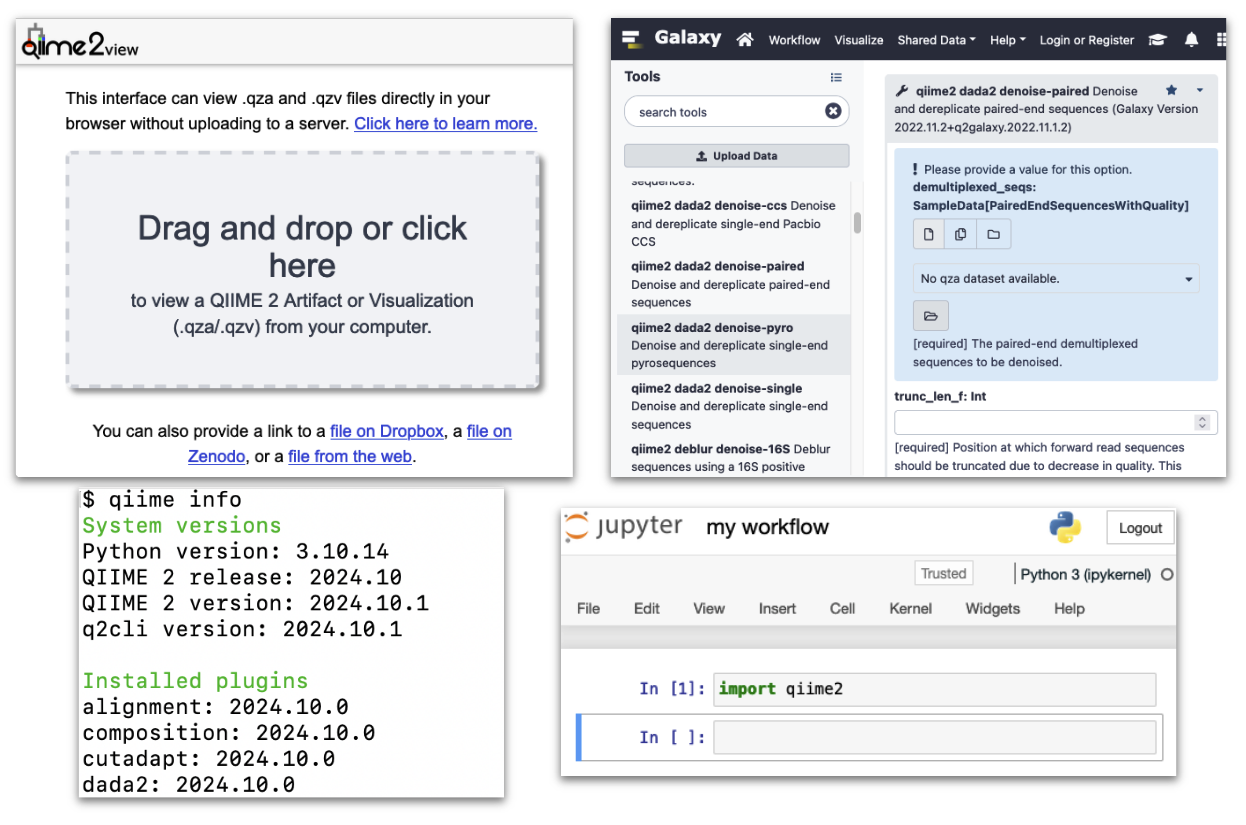This screenshot has height=825, width=1246.
Task: Select the qiime2 dada2 denoise-paired tool
Action: tap(734, 284)
